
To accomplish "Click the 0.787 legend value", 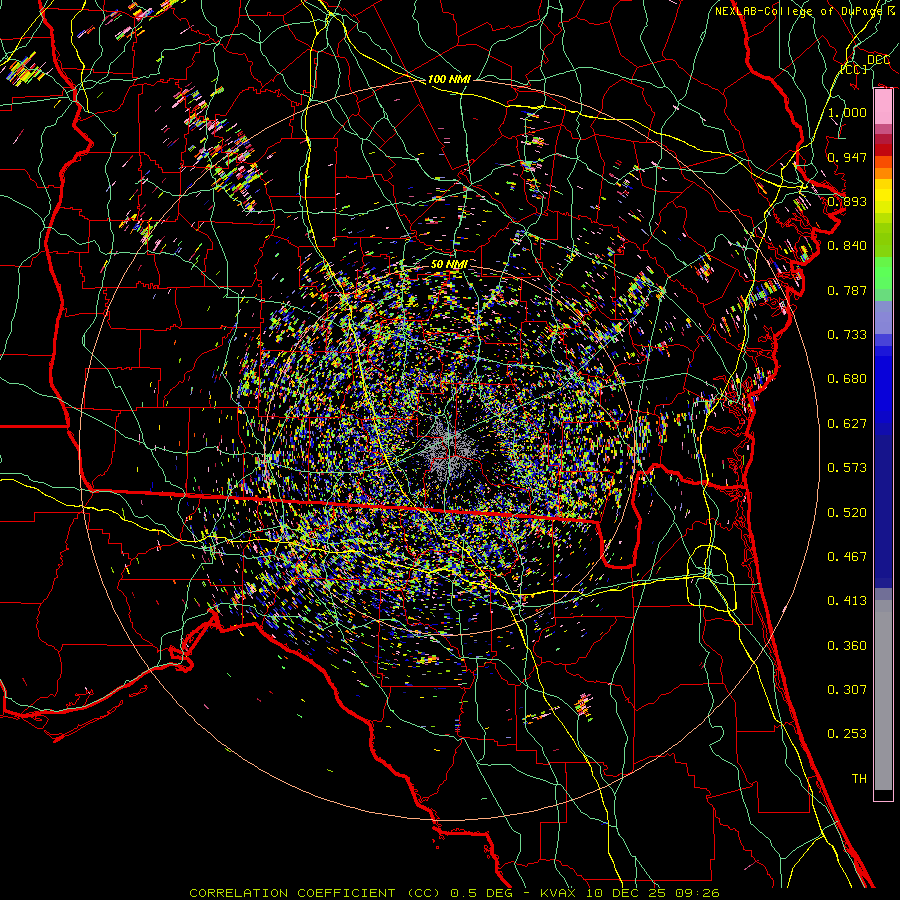I will [x=847, y=290].
